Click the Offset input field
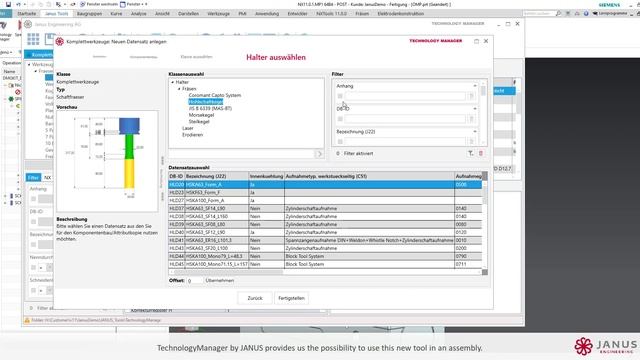Image resolution: width=640 pixels, height=360 pixels. coord(195,281)
